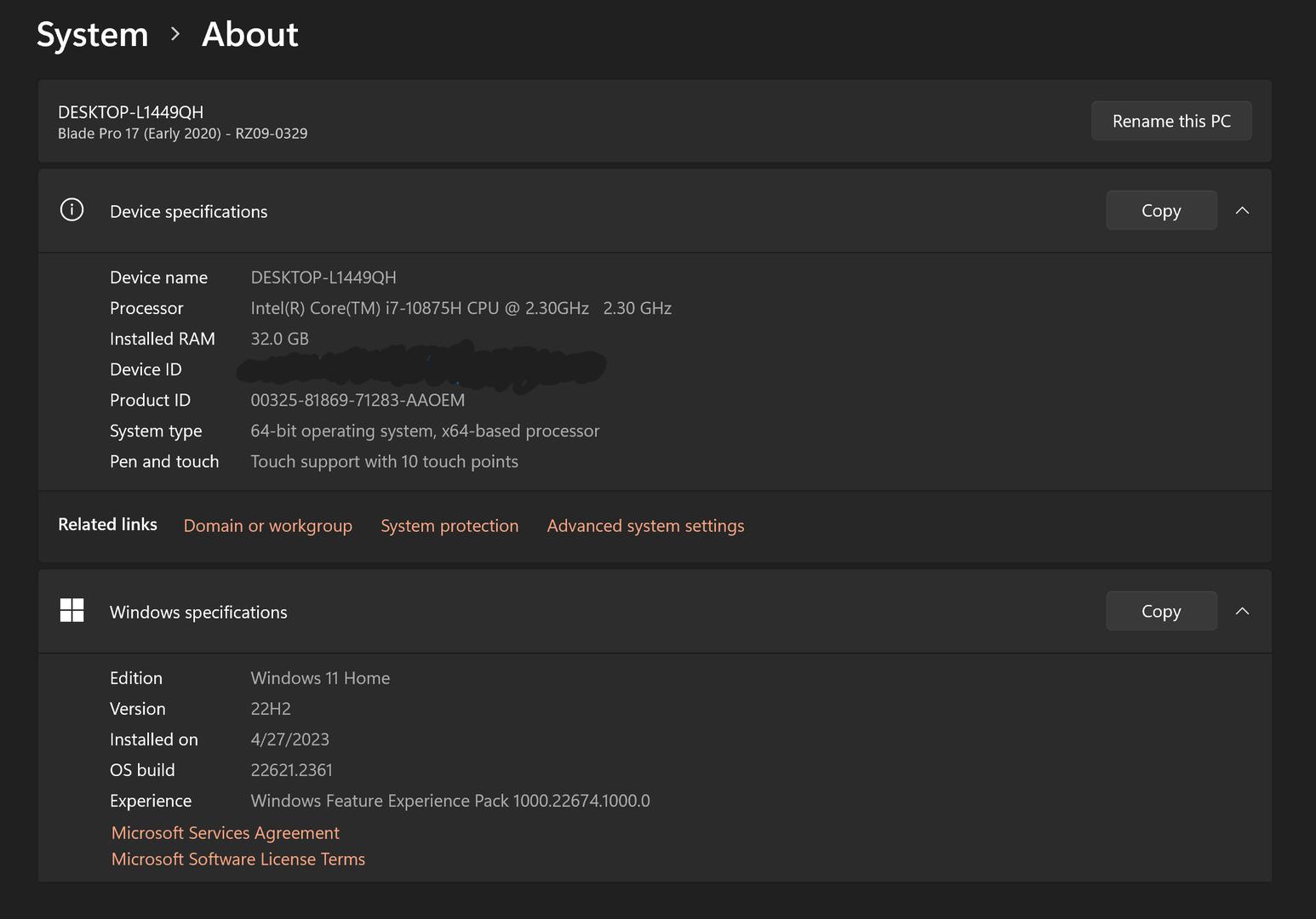Collapse the Windows specifications section chevron
Viewport: 1316px width, 919px height.
tap(1242, 611)
